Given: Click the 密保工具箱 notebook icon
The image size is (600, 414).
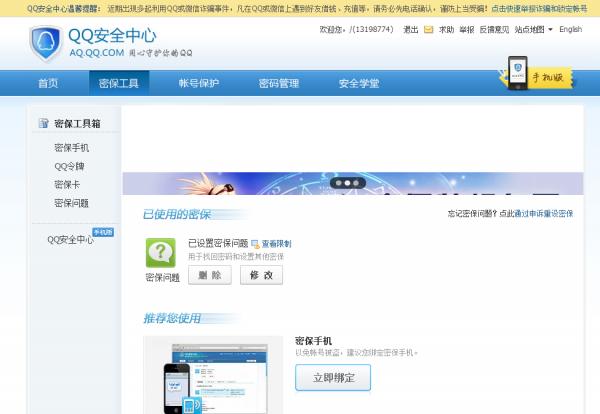Looking at the screenshot, I should click(x=44, y=123).
